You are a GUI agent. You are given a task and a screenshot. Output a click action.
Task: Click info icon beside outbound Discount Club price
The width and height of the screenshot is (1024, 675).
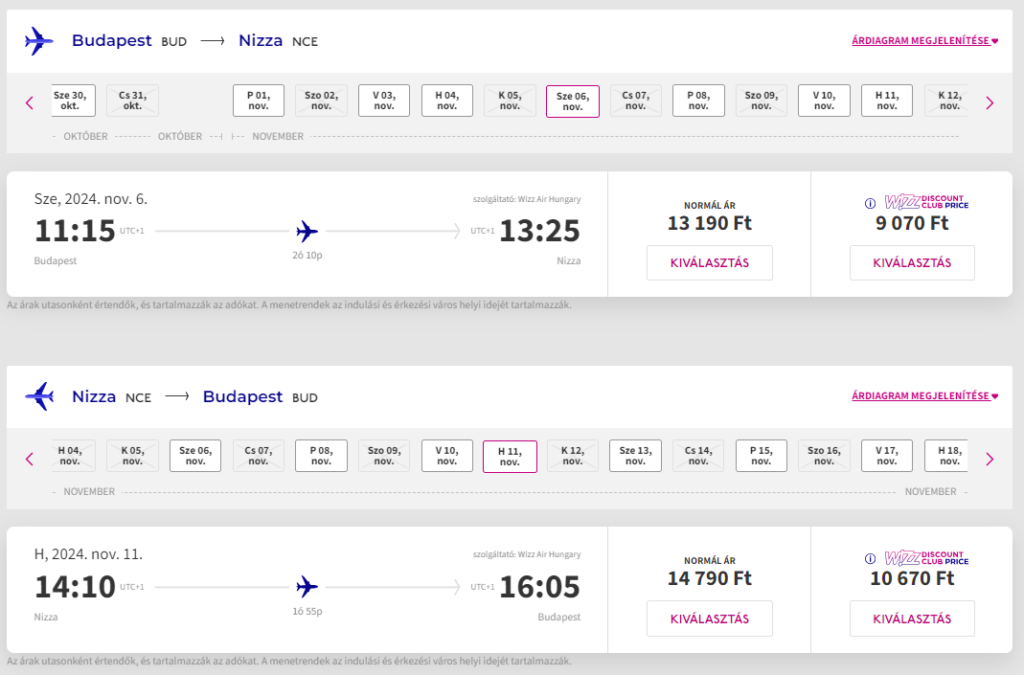pos(870,203)
